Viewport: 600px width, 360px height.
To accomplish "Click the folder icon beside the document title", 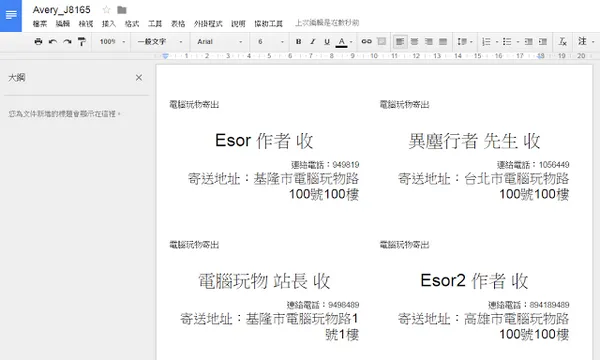I will pos(122,10).
